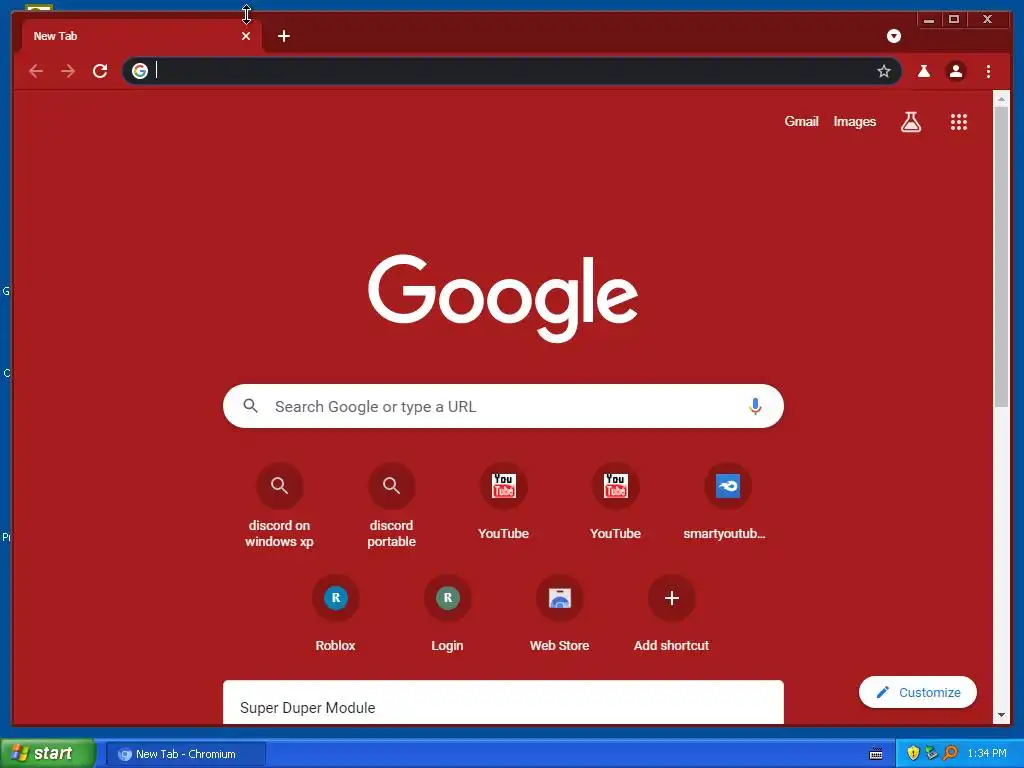This screenshot has height=768, width=1024.
Task: Click the network connection tray icon
Action: coord(931,754)
